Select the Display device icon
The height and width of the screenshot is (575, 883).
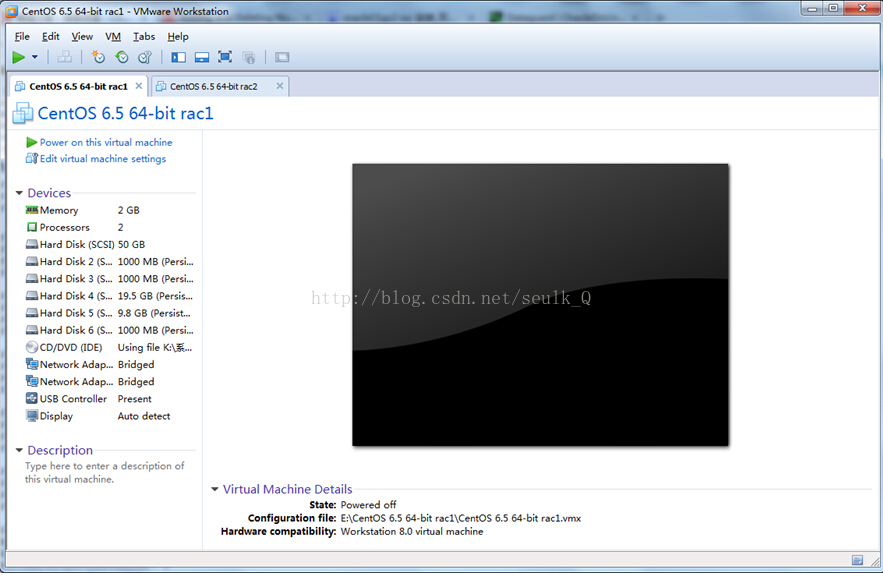click(32, 416)
